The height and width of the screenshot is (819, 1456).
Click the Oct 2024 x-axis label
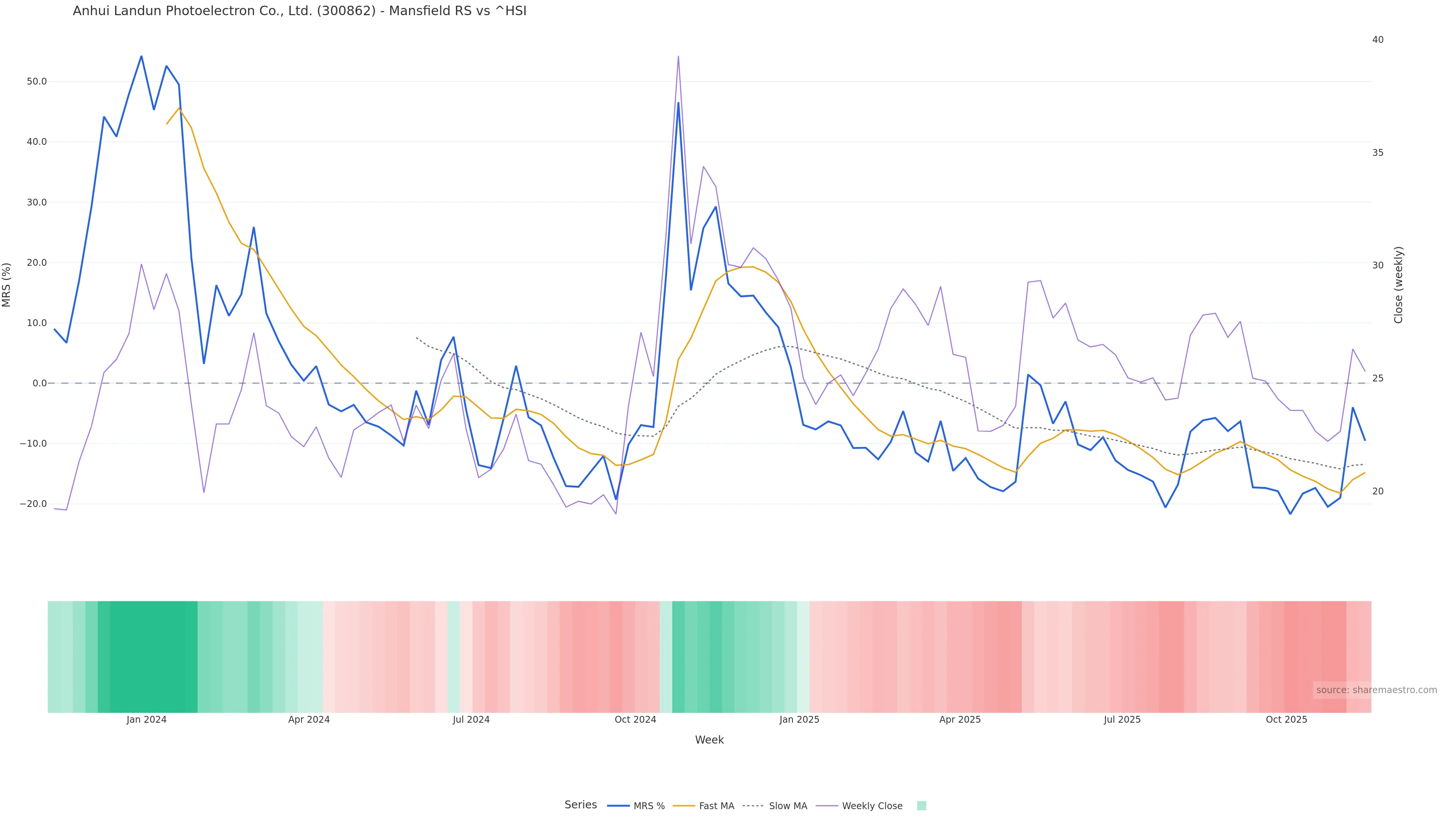click(635, 720)
